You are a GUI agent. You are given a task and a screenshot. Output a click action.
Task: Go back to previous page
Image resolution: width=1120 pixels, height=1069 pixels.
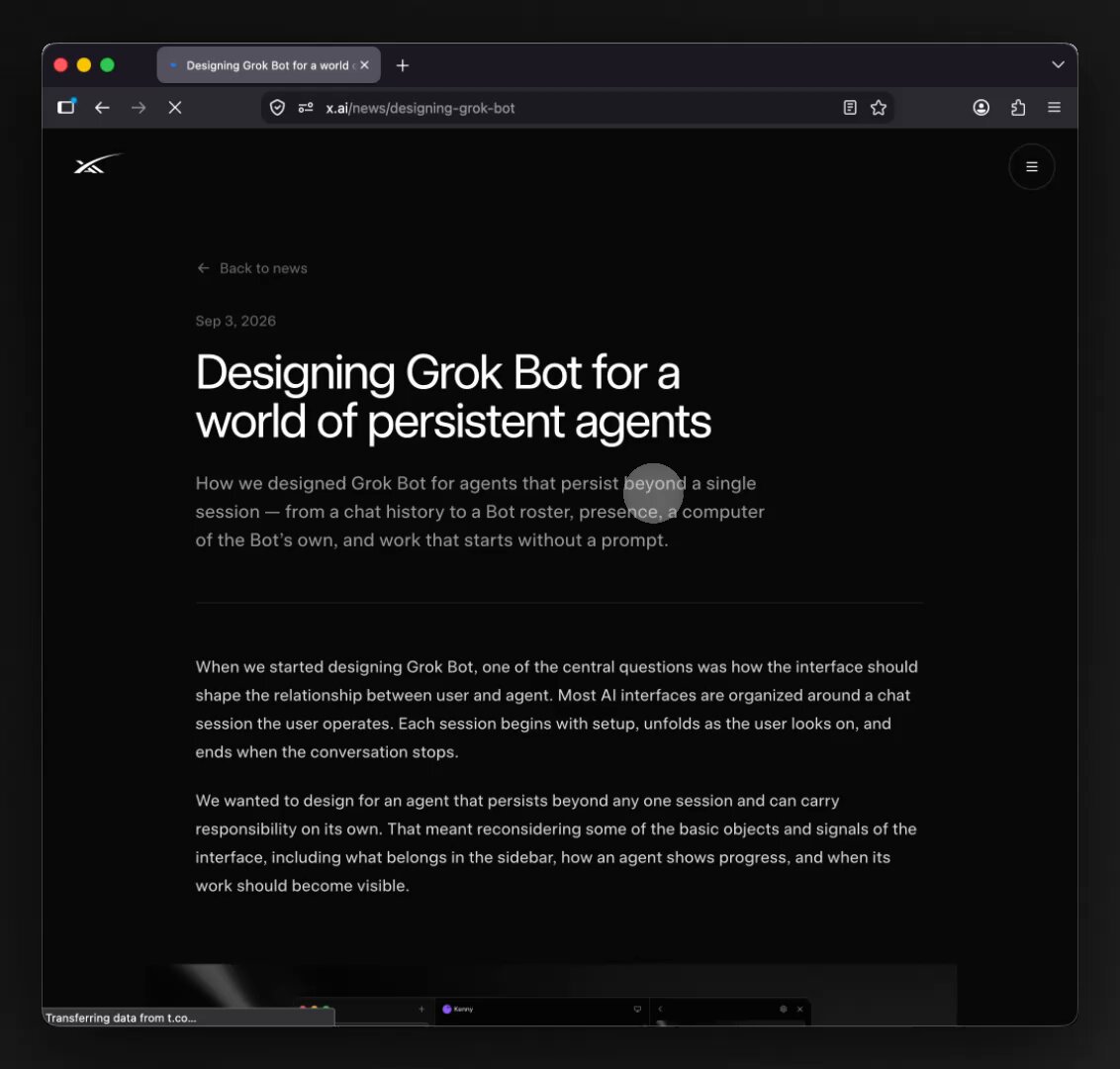click(102, 107)
